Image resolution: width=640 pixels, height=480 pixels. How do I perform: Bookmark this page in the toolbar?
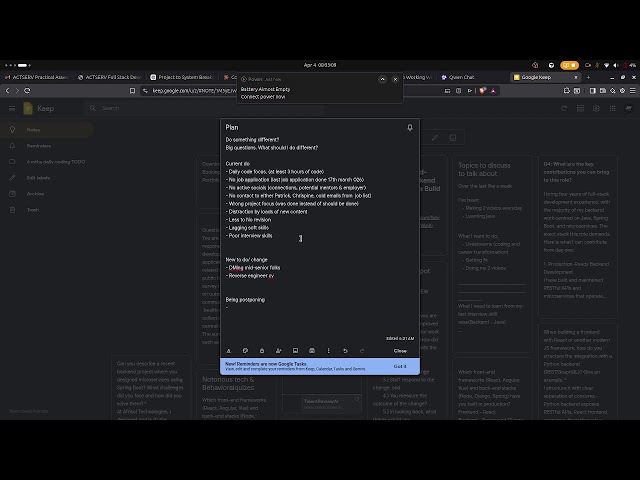(x=132, y=91)
